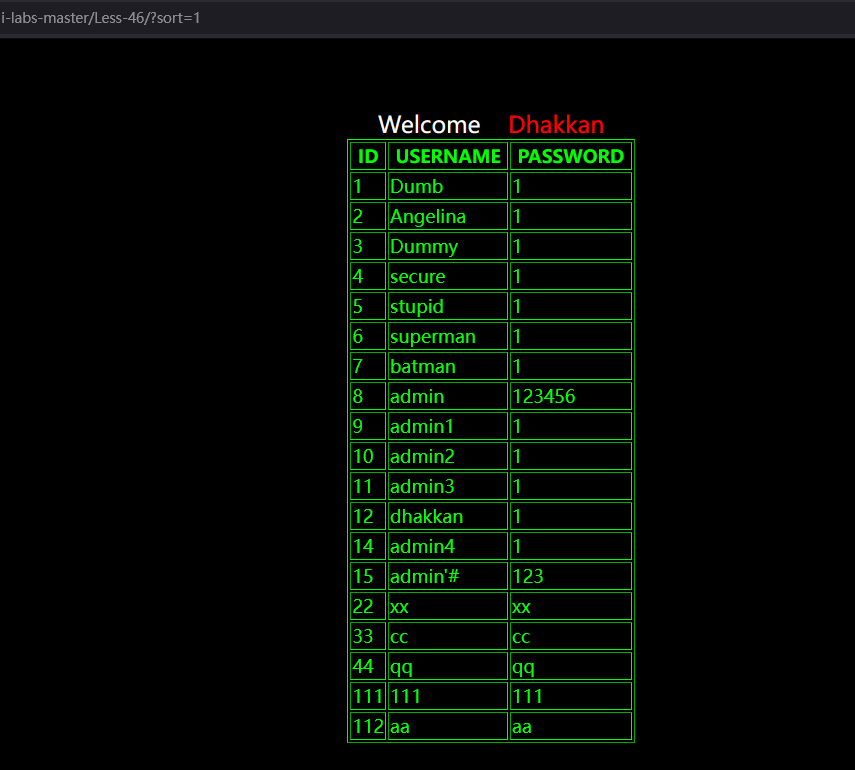Click the username cell 111
The height and width of the screenshot is (770, 855).
(x=448, y=696)
